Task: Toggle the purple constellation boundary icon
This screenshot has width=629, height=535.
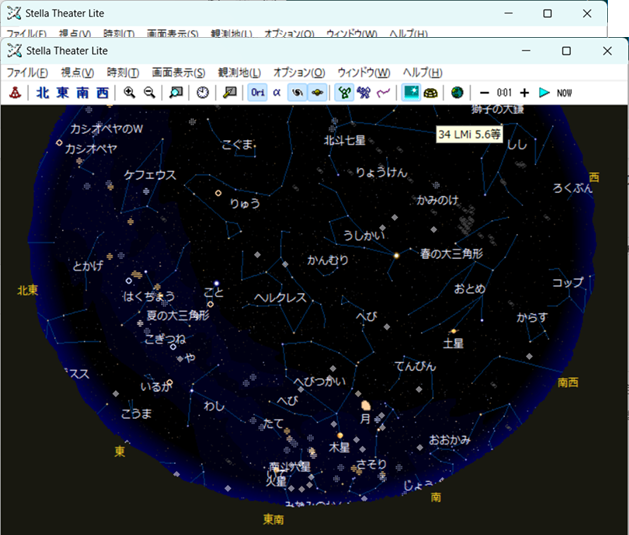Action: pyautogui.click(x=383, y=93)
